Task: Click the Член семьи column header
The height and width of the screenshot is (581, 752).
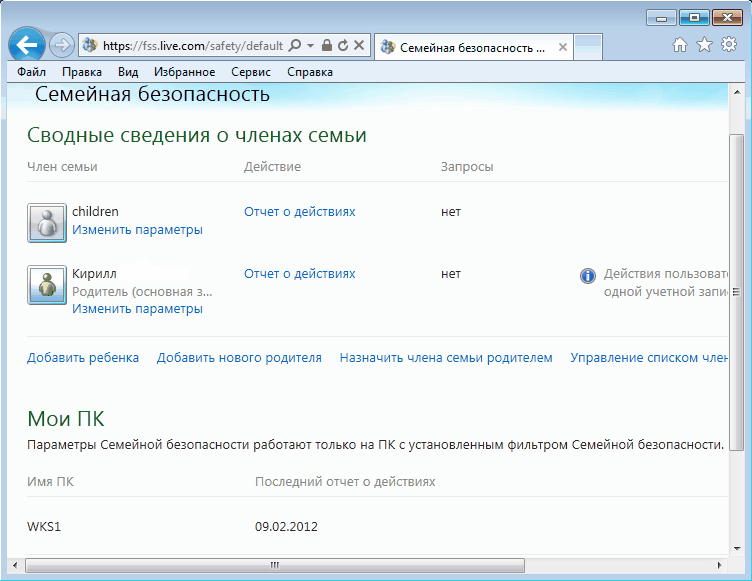Action: point(62,166)
